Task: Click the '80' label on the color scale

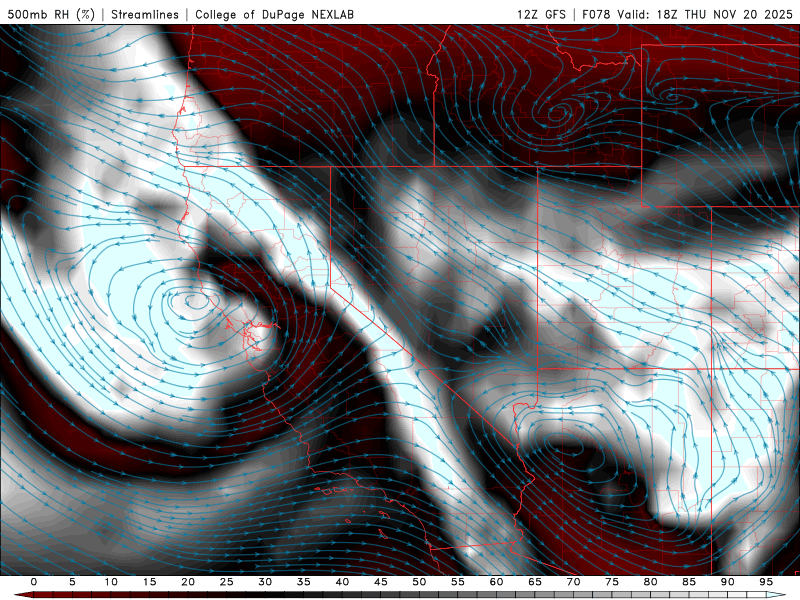Action: pos(650,582)
